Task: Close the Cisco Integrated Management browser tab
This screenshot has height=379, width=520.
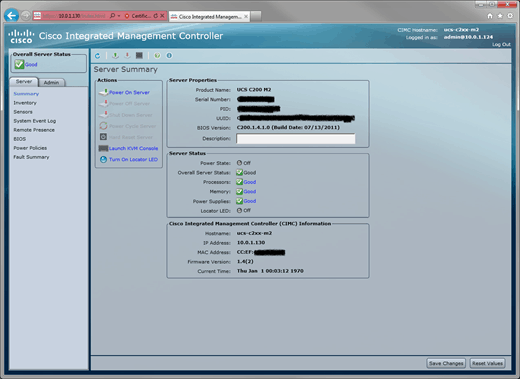Action: [x=246, y=16]
